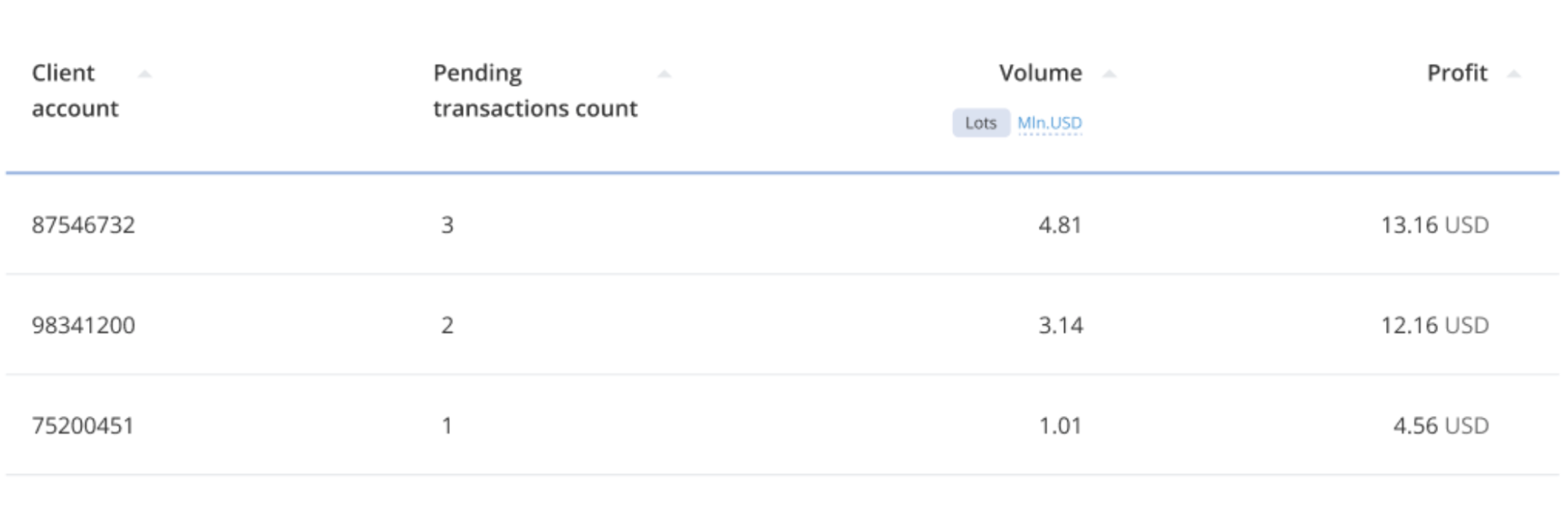Open client account 87546732
1568x505 pixels.
83,225
